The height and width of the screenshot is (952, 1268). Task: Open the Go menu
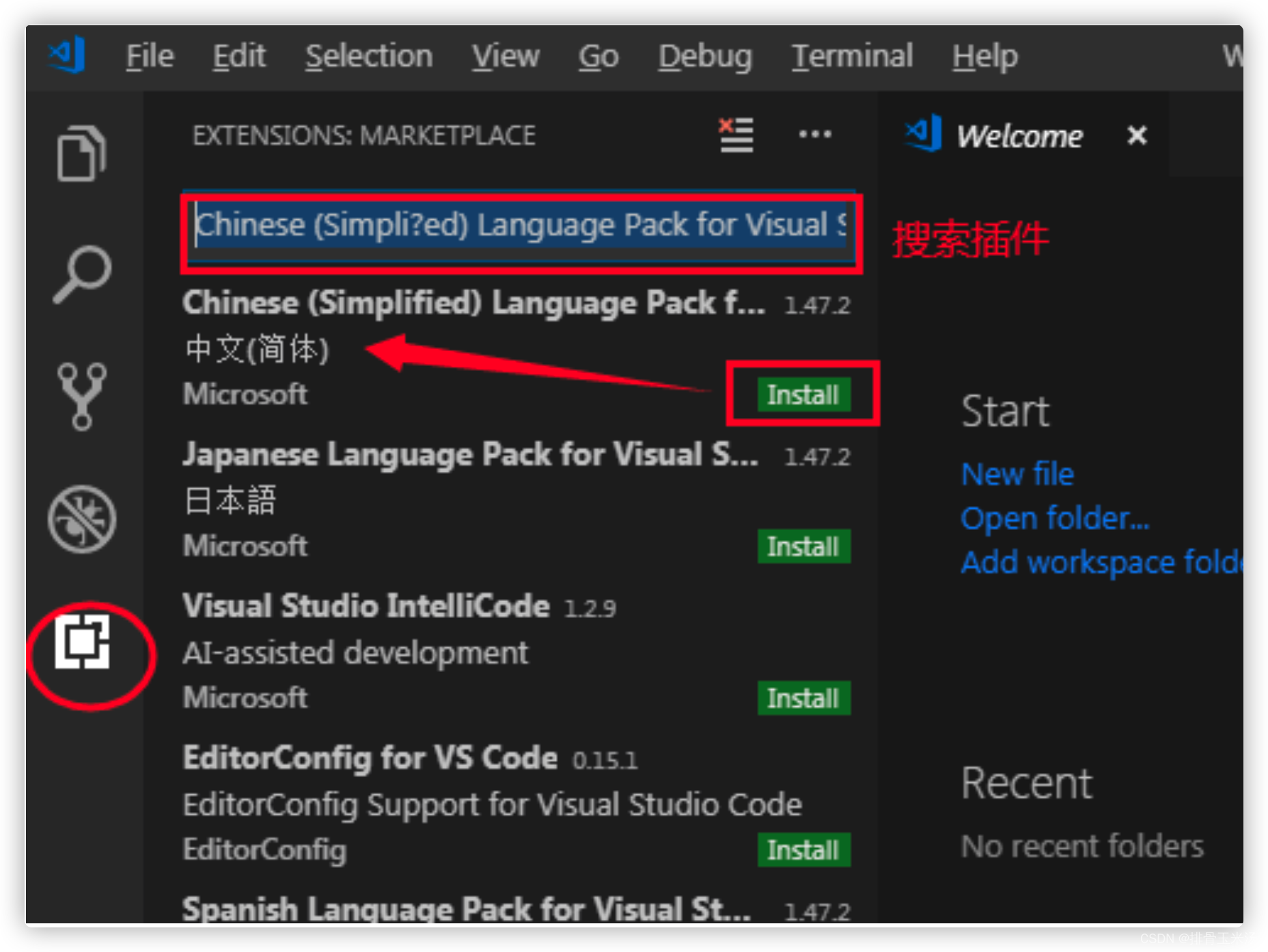coord(598,56)
